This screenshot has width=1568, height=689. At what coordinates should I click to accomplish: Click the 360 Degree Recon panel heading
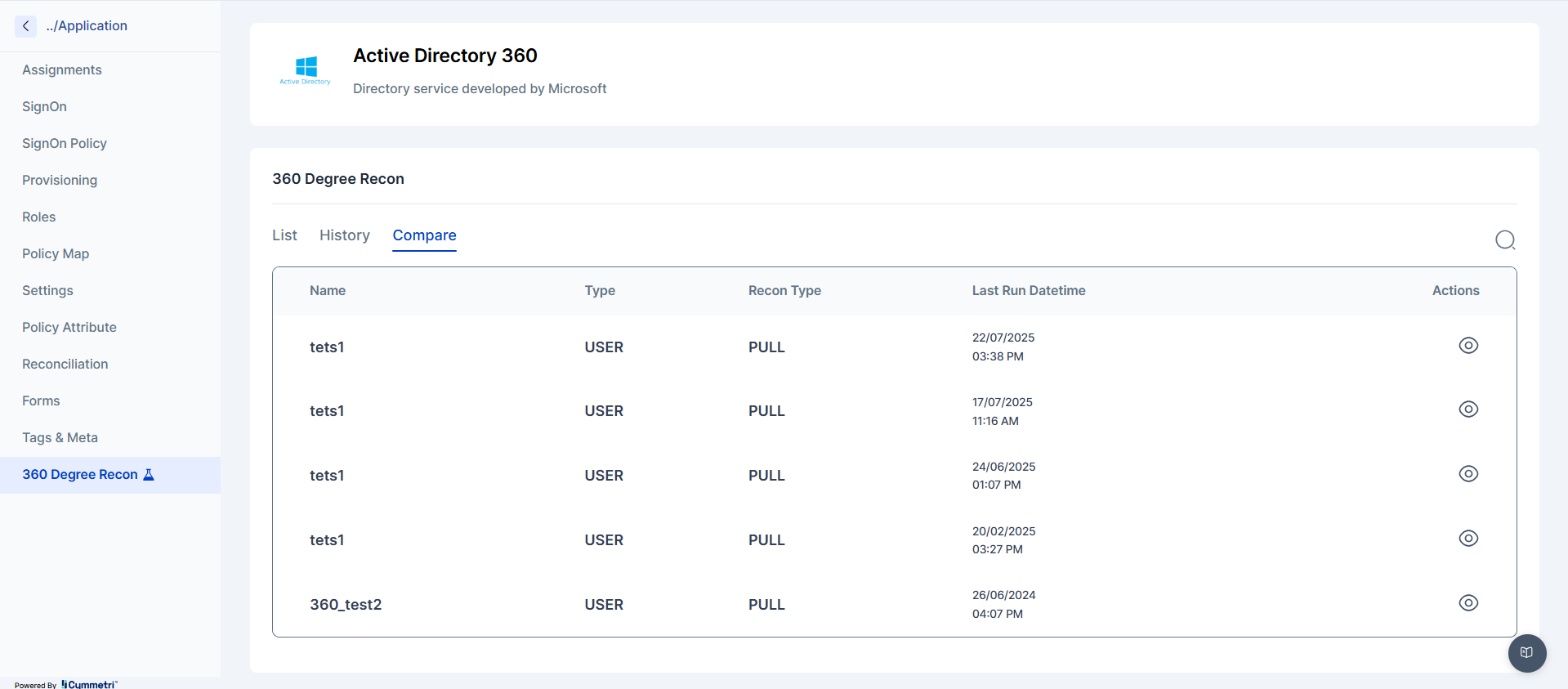click(338, 179)
